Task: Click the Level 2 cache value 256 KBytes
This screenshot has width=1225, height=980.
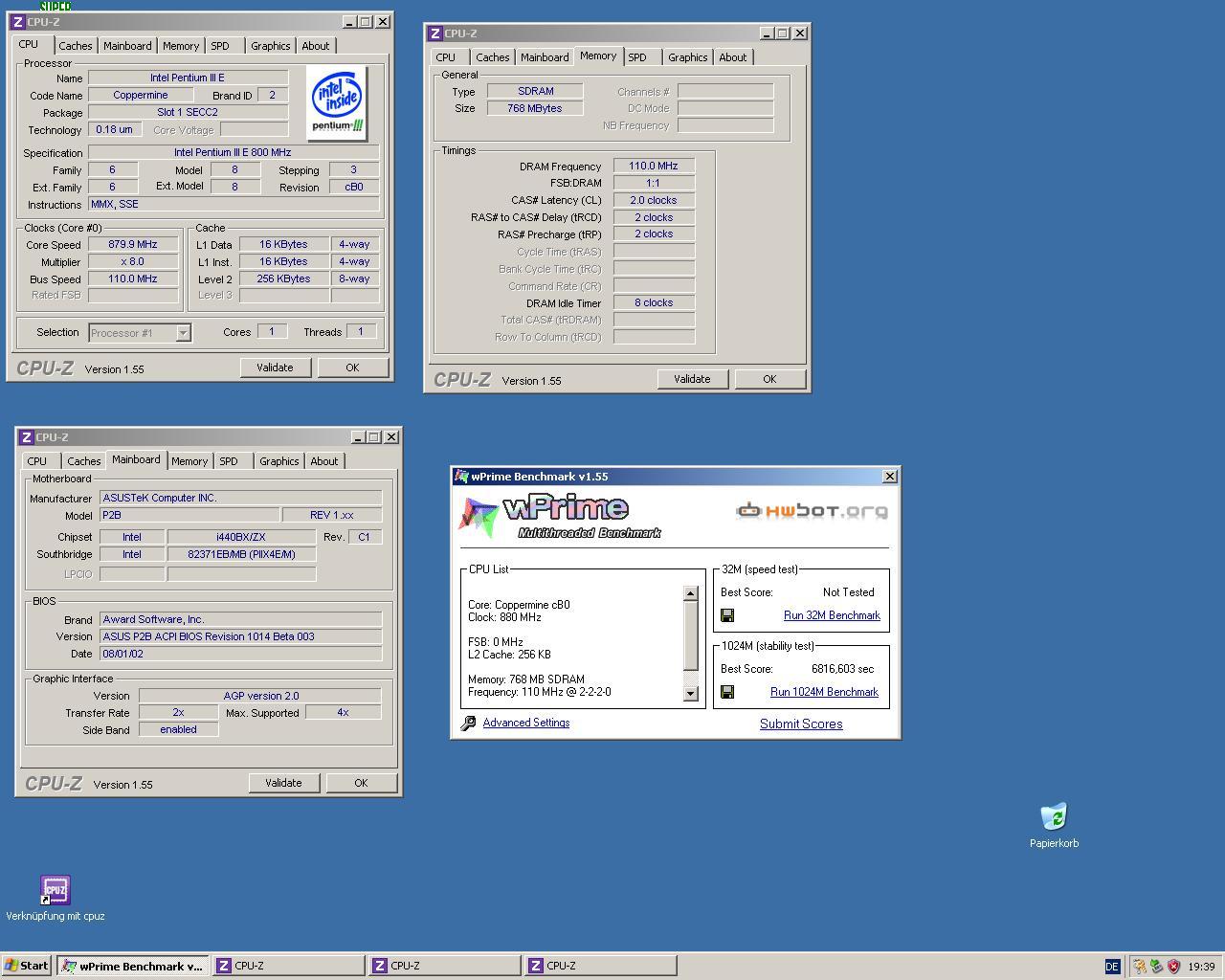Action: pyautogui.click(x=284, y=278)
